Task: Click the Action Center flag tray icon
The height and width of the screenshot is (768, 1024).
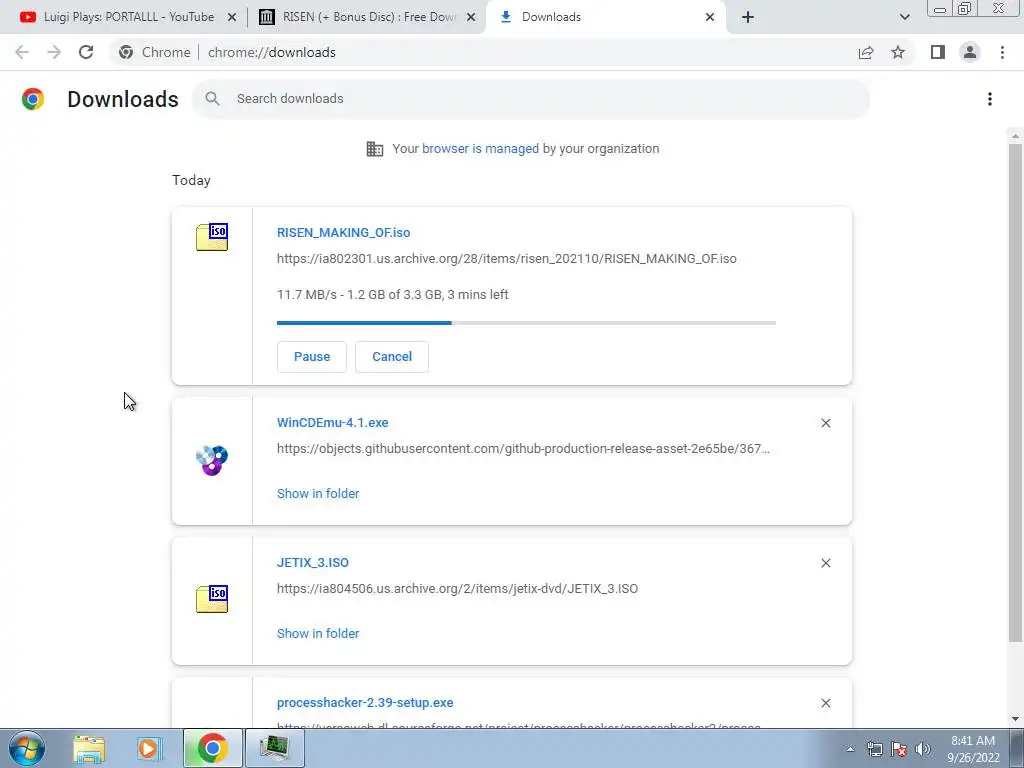Action: tap(899, 749)
